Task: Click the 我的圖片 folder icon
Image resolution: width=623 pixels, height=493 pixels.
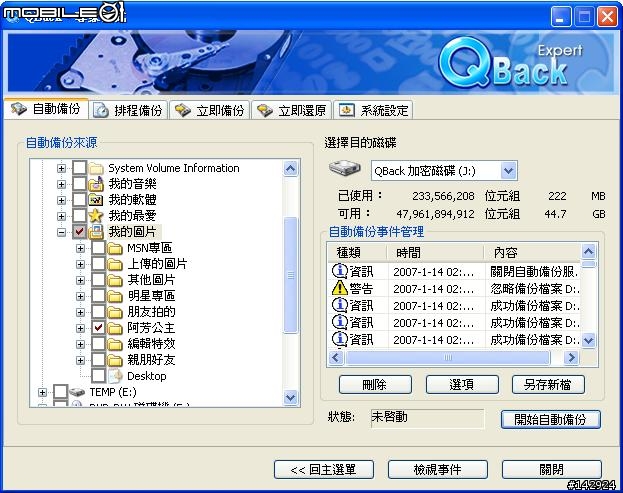Action: point(96,232)
